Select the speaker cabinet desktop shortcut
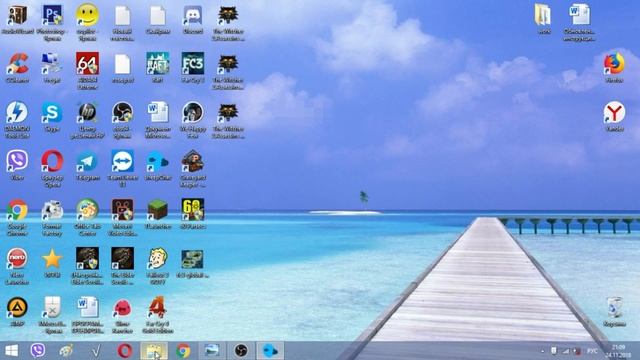 point(17,16)
